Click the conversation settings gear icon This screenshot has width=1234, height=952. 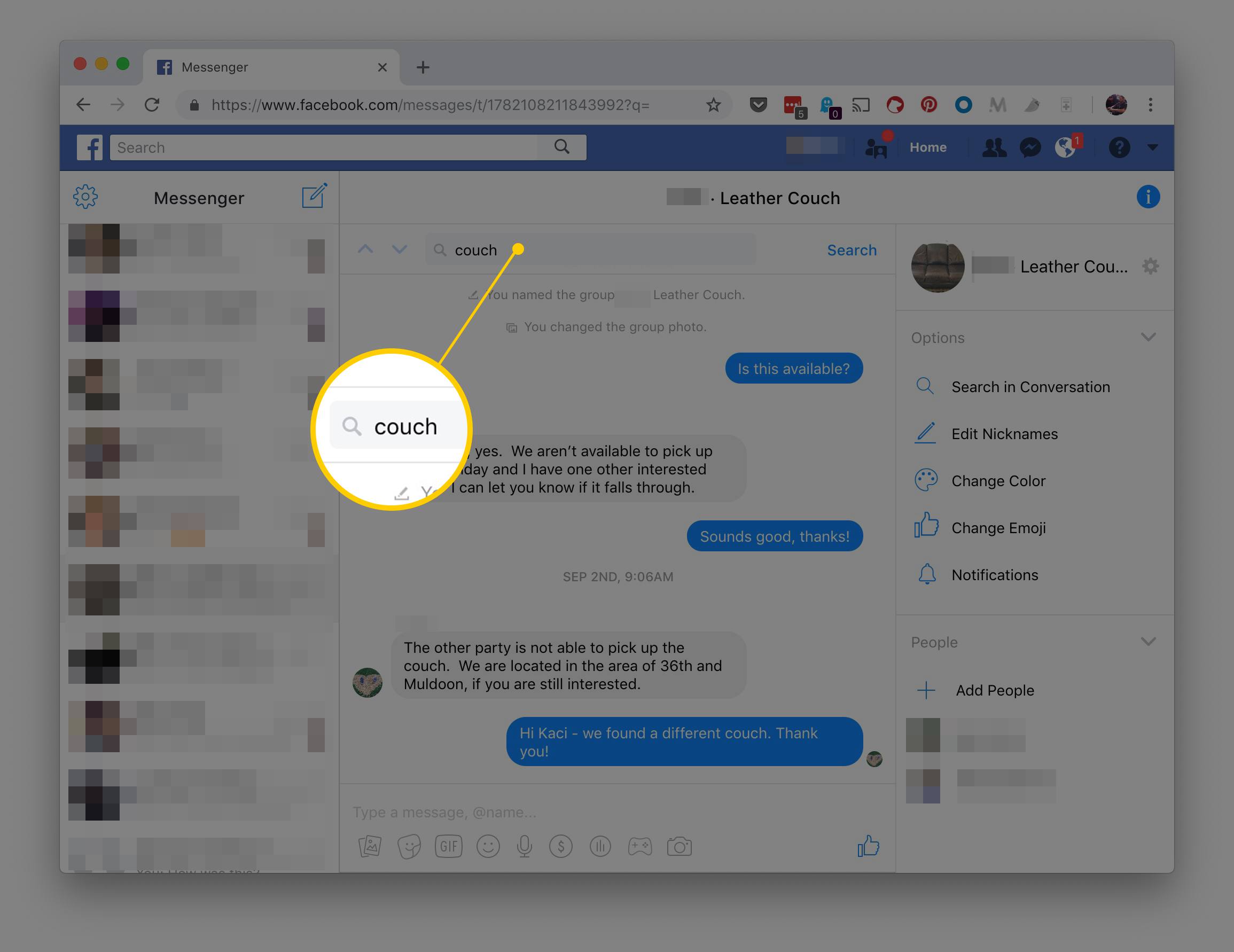[x=1151, y=266]
